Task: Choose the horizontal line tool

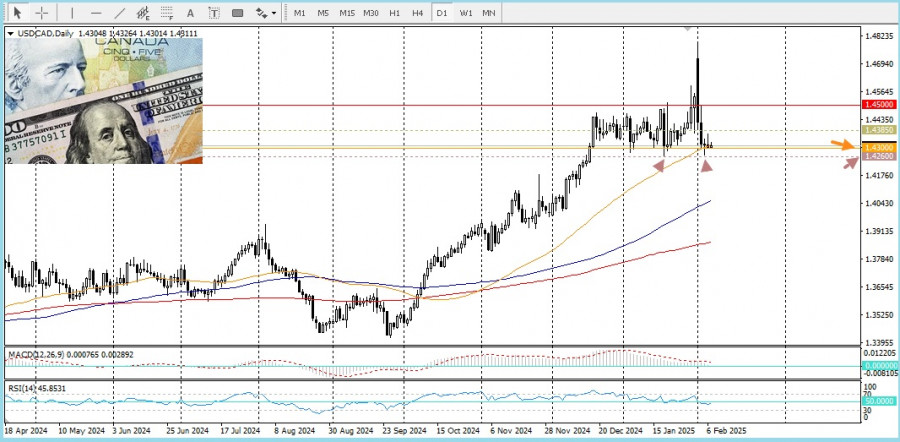Action: pyautogui.click(x=96, y=13)
